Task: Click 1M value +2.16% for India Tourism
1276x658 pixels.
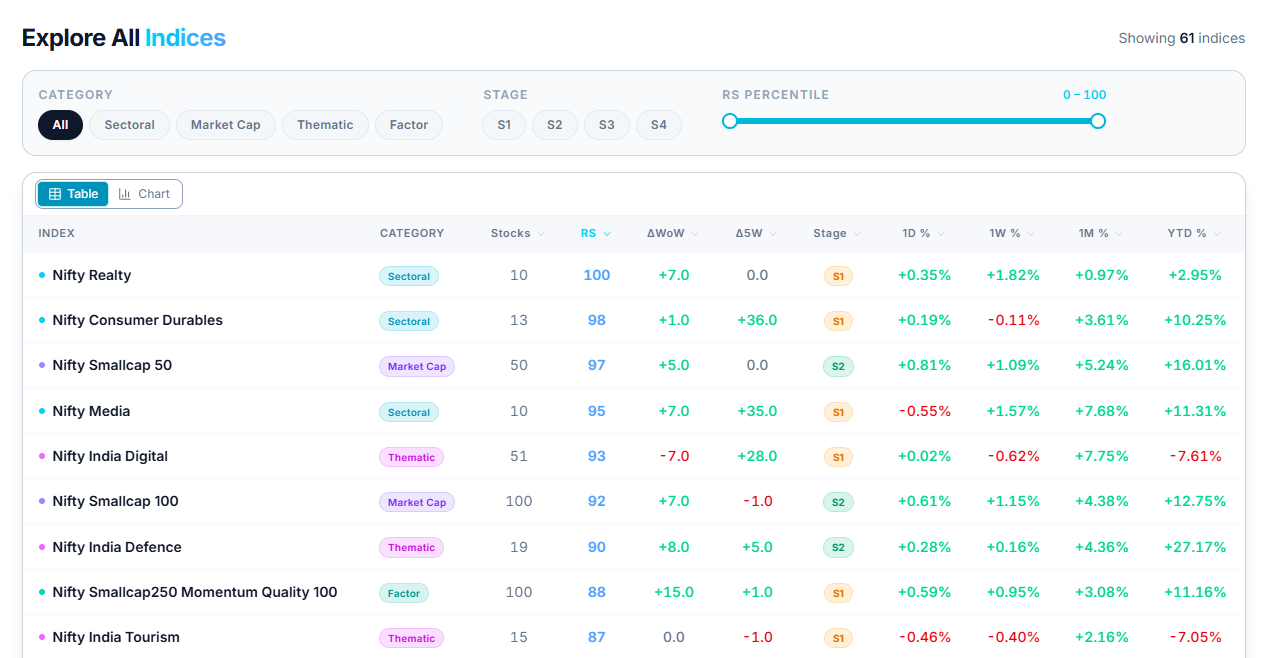Action: click(1101, 637)
